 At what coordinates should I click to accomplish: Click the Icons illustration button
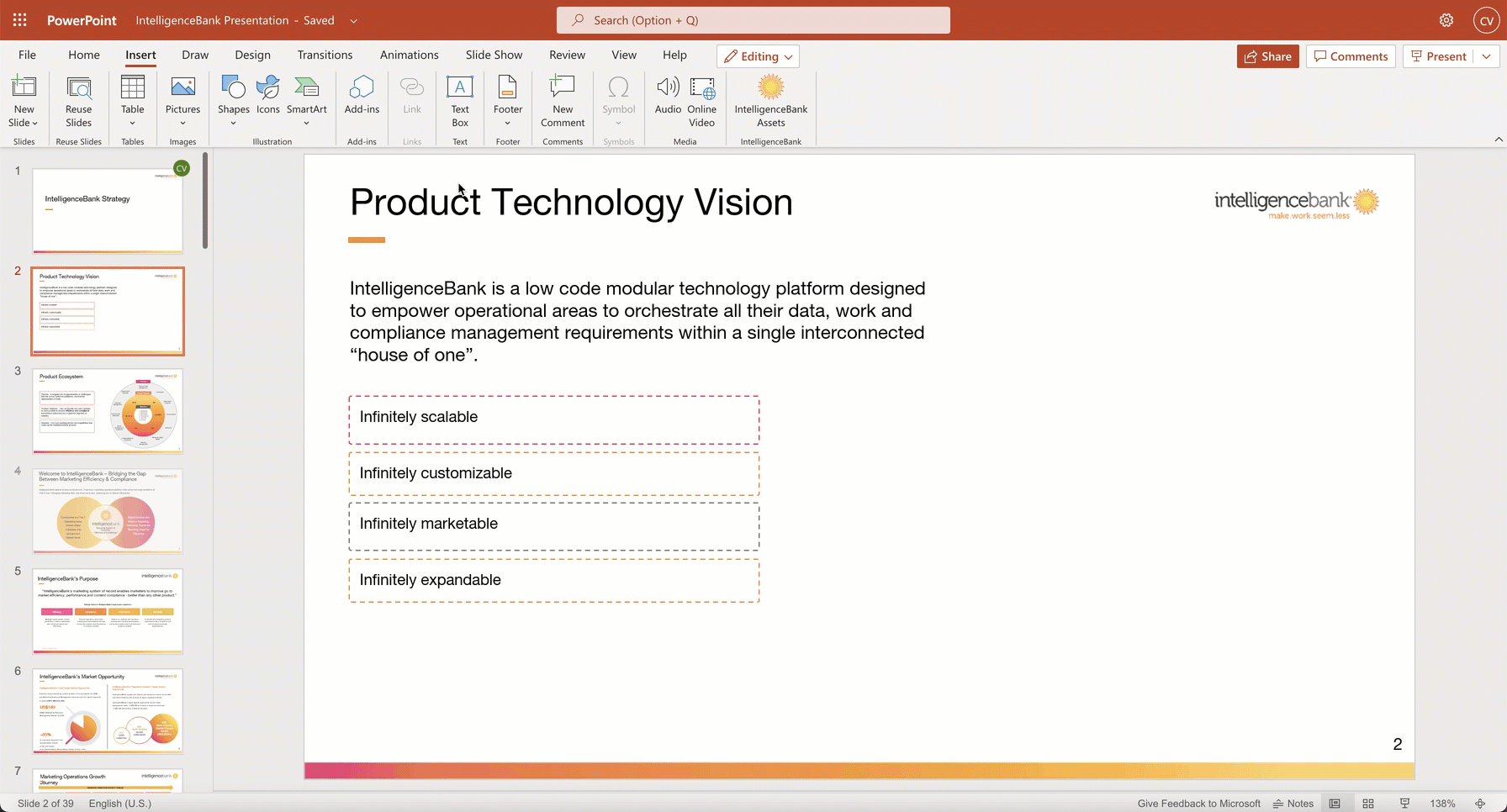pyautogui.click(x=268, y=95)
